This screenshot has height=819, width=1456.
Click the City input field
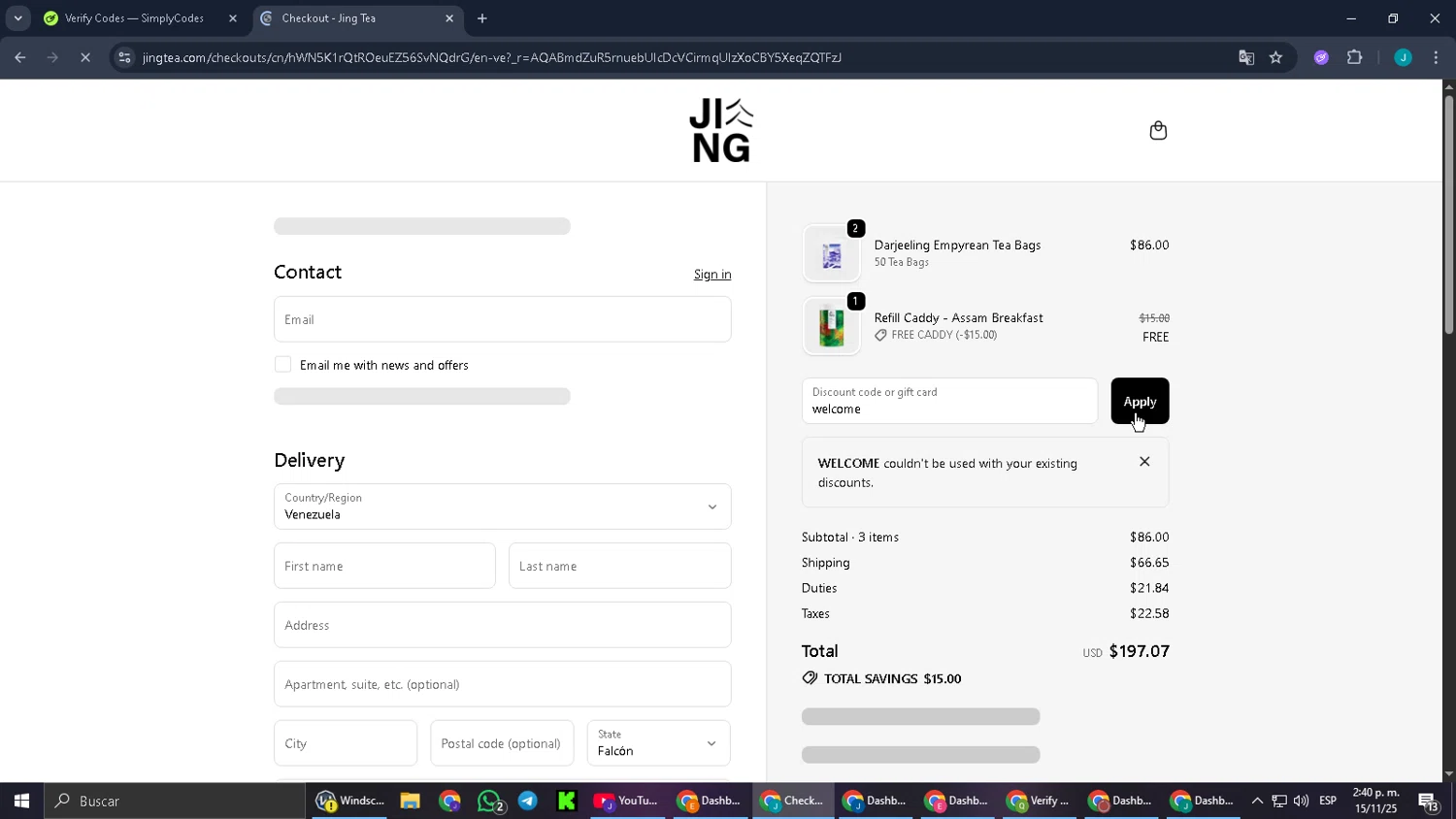point(346,743)
